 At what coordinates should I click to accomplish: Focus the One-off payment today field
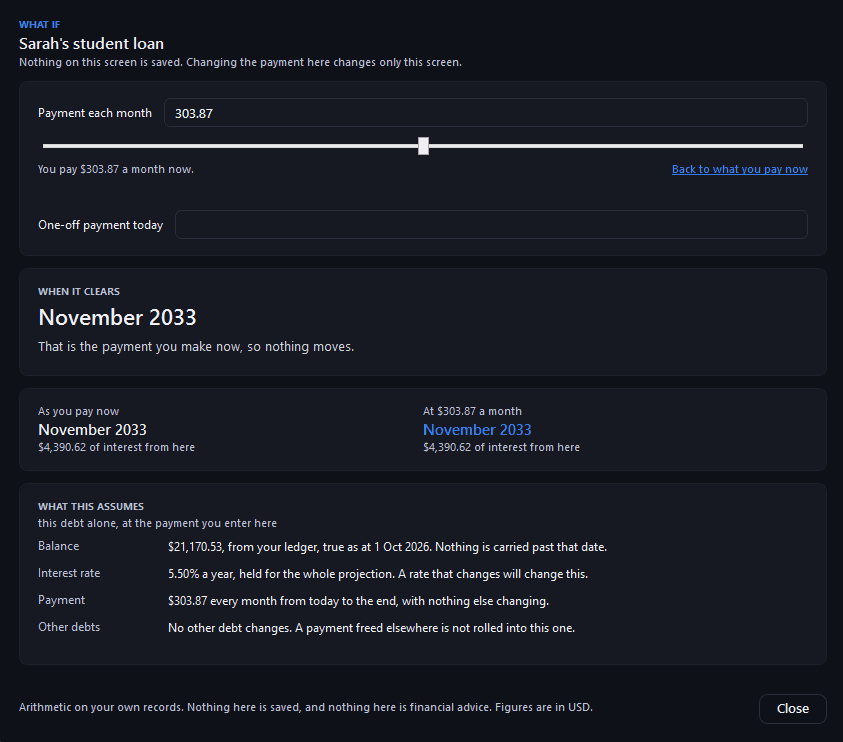(x=491, y=224)
